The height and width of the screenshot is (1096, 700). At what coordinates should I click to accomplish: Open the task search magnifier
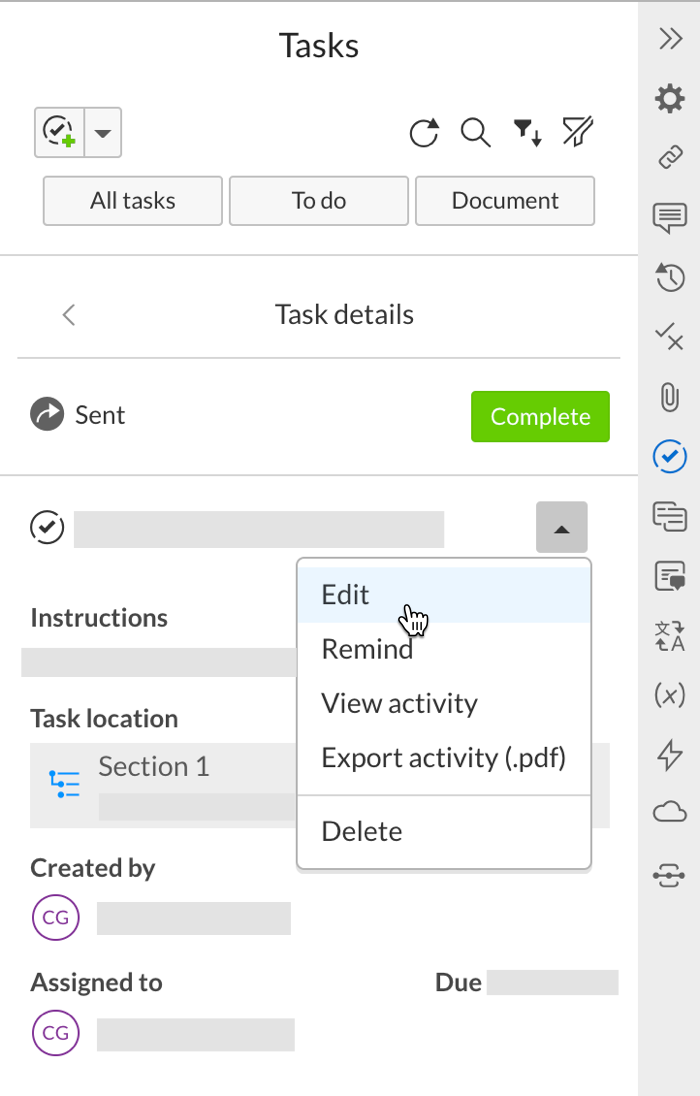click(x=475, y=132)
